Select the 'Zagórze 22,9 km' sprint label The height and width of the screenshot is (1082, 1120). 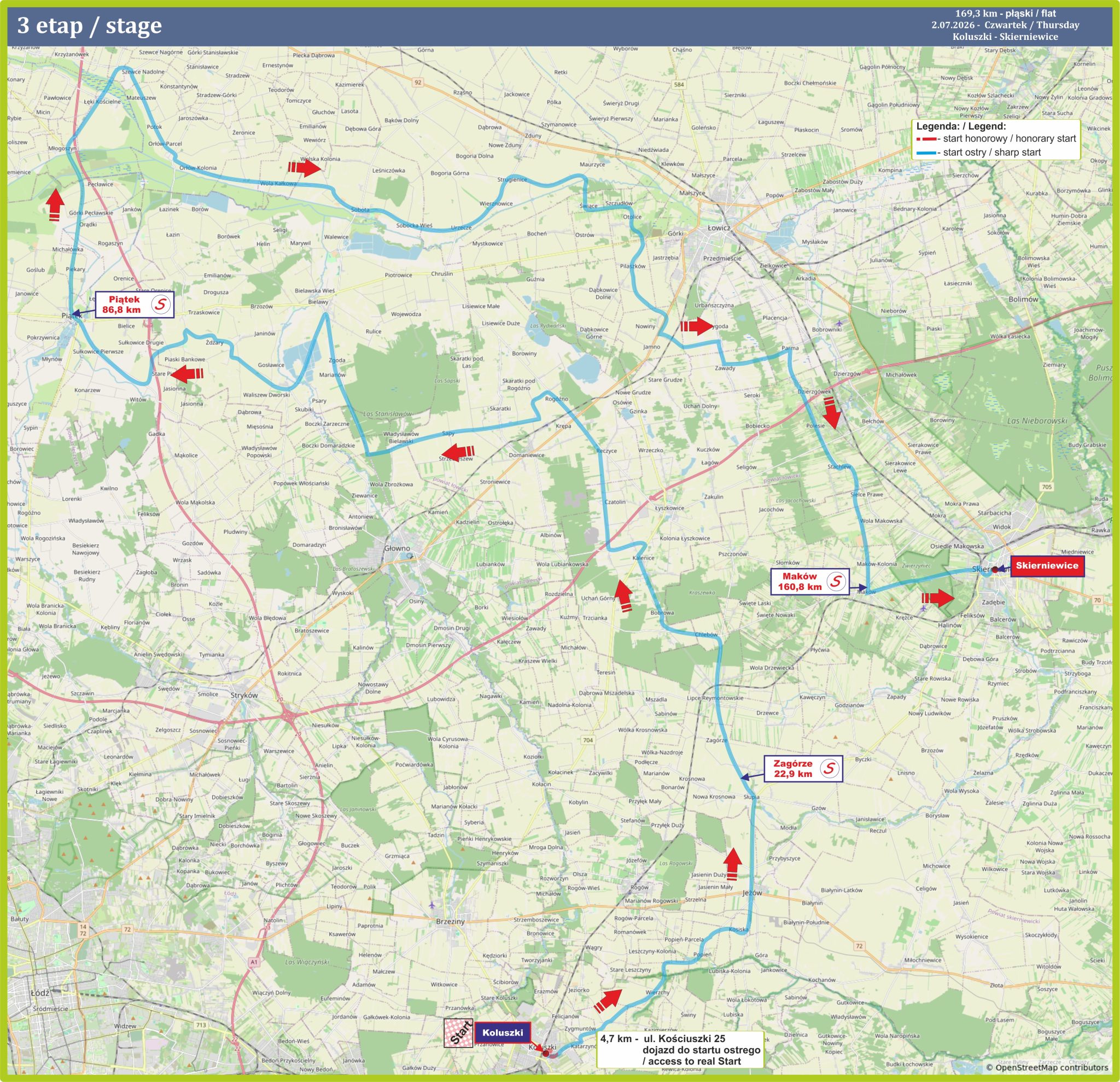click(x=803, y=768)
